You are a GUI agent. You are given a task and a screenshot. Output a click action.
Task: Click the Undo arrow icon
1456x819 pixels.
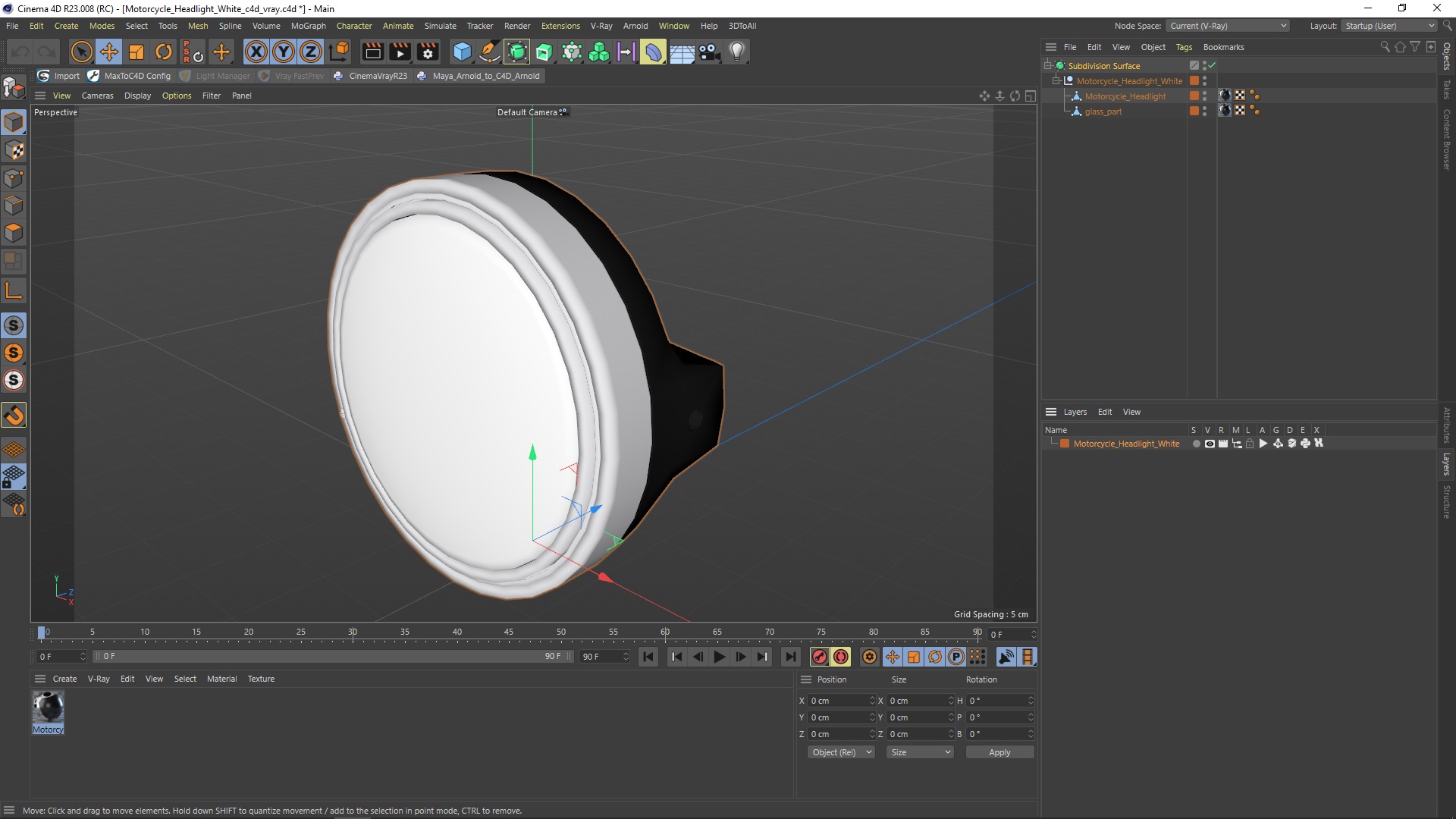click(x=20, y=52)
